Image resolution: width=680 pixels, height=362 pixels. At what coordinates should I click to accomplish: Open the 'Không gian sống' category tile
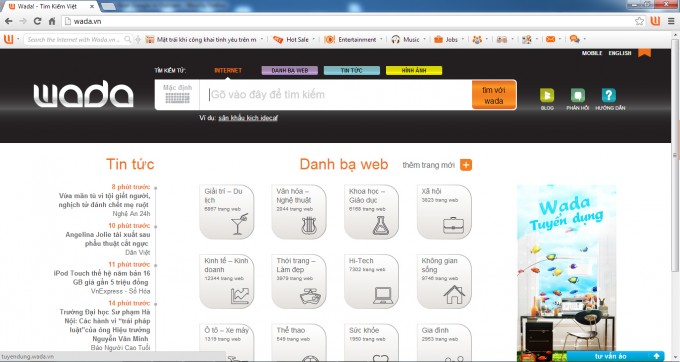pos(444,281)
